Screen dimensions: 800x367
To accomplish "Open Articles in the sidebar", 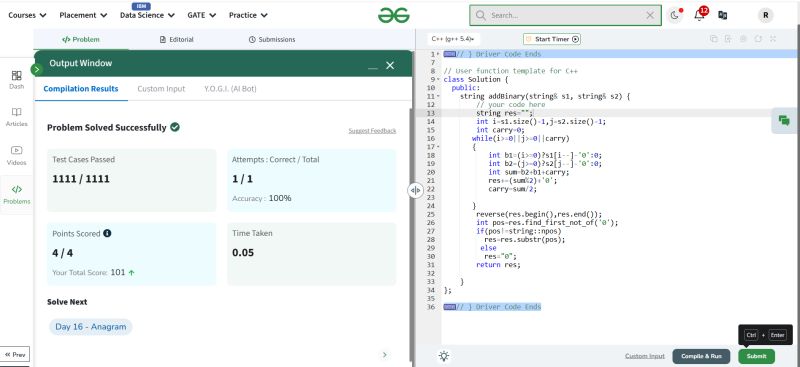I will (x=16, y=117).
